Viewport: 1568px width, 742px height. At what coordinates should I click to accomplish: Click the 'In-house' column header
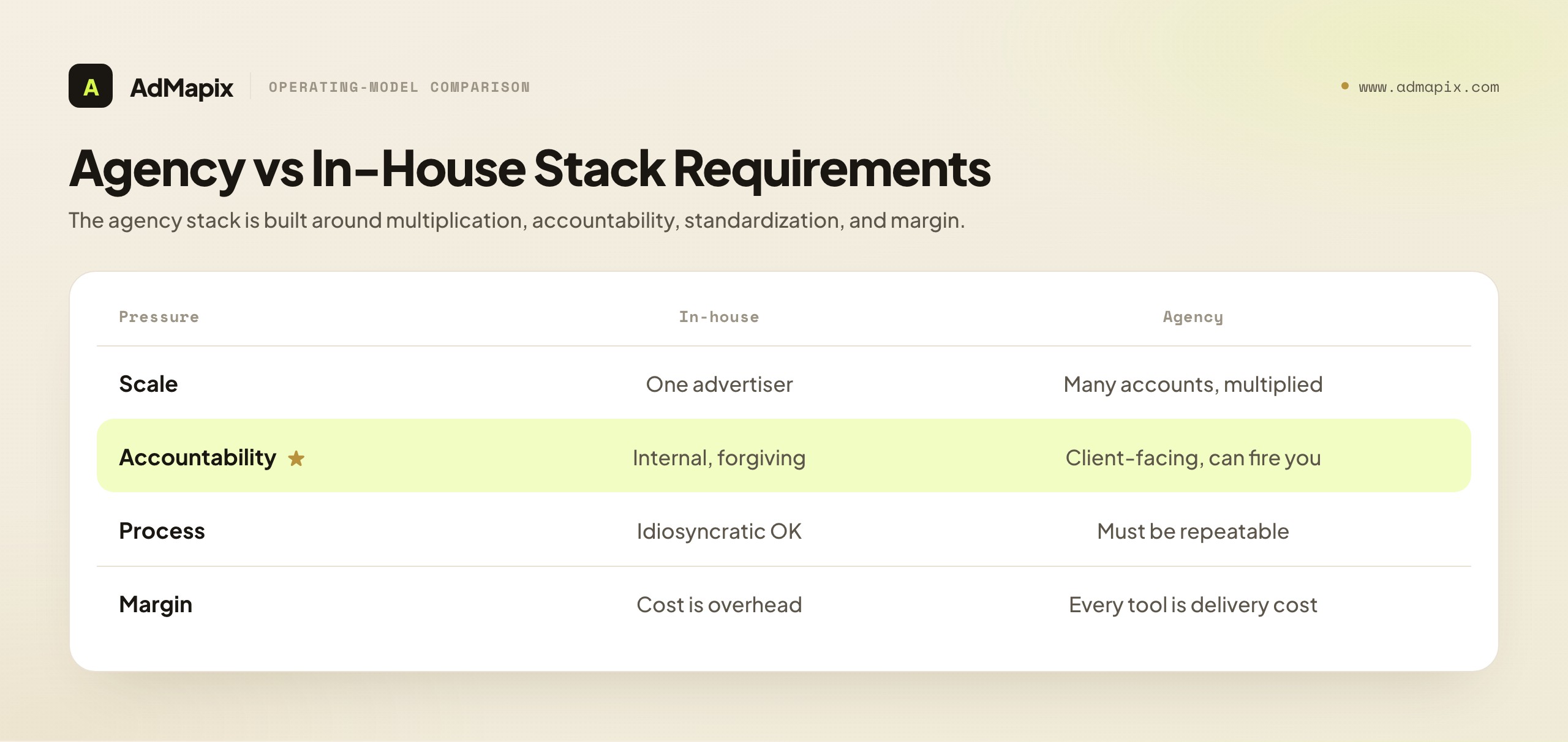(x=719, y=317)
